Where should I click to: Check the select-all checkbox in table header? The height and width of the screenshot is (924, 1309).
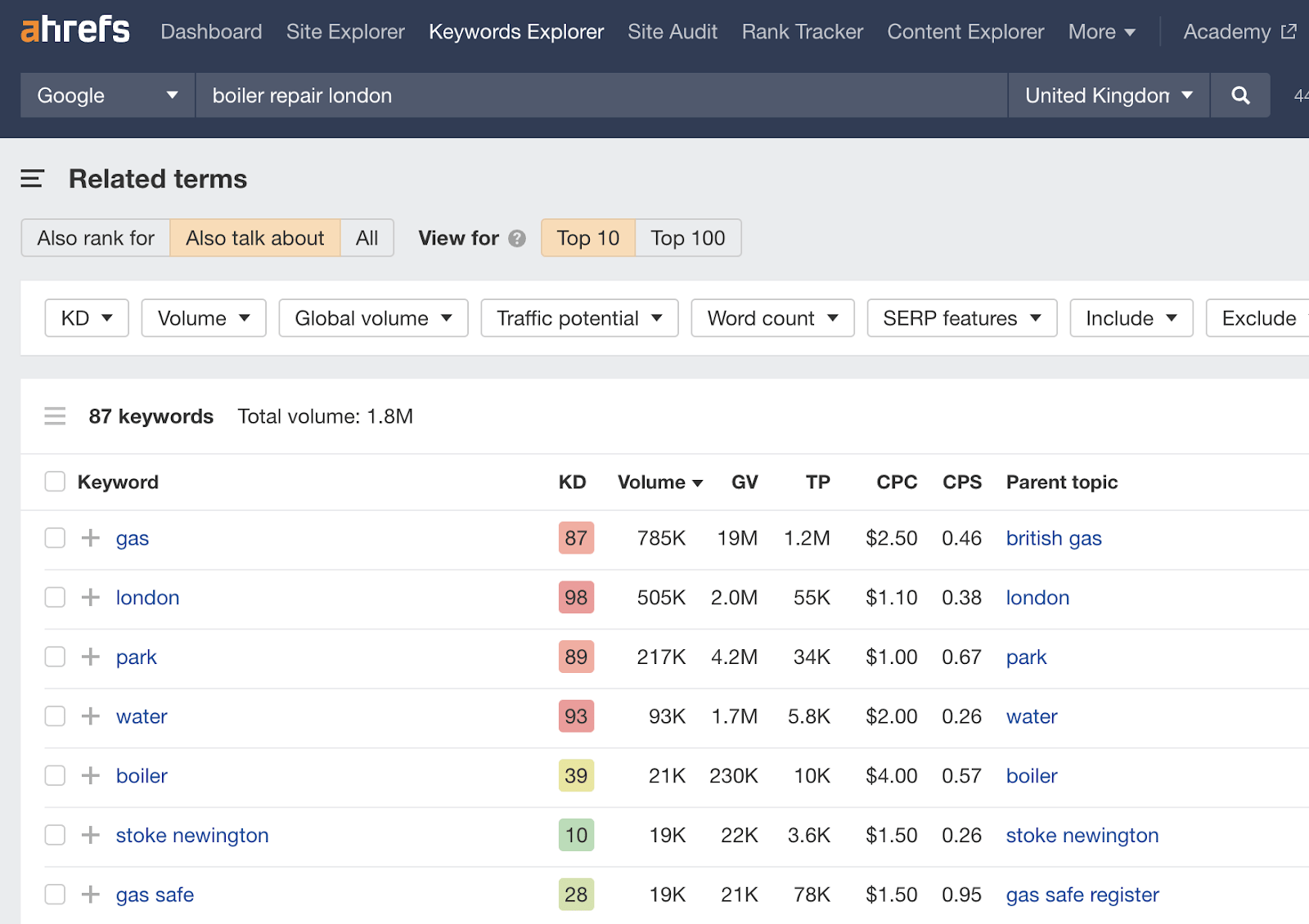tap(54, 482)
